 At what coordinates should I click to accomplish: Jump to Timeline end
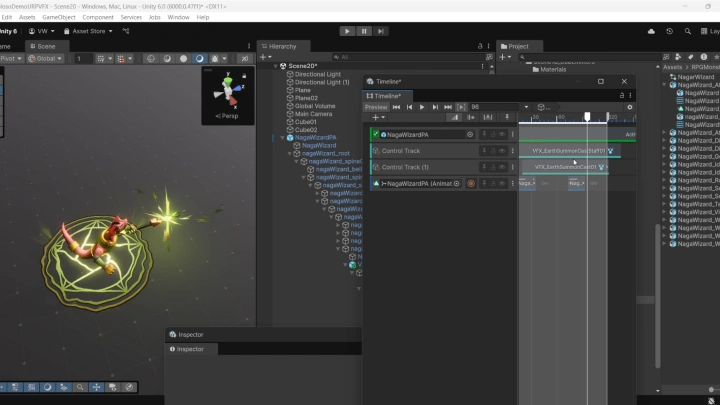pos(448,107)
